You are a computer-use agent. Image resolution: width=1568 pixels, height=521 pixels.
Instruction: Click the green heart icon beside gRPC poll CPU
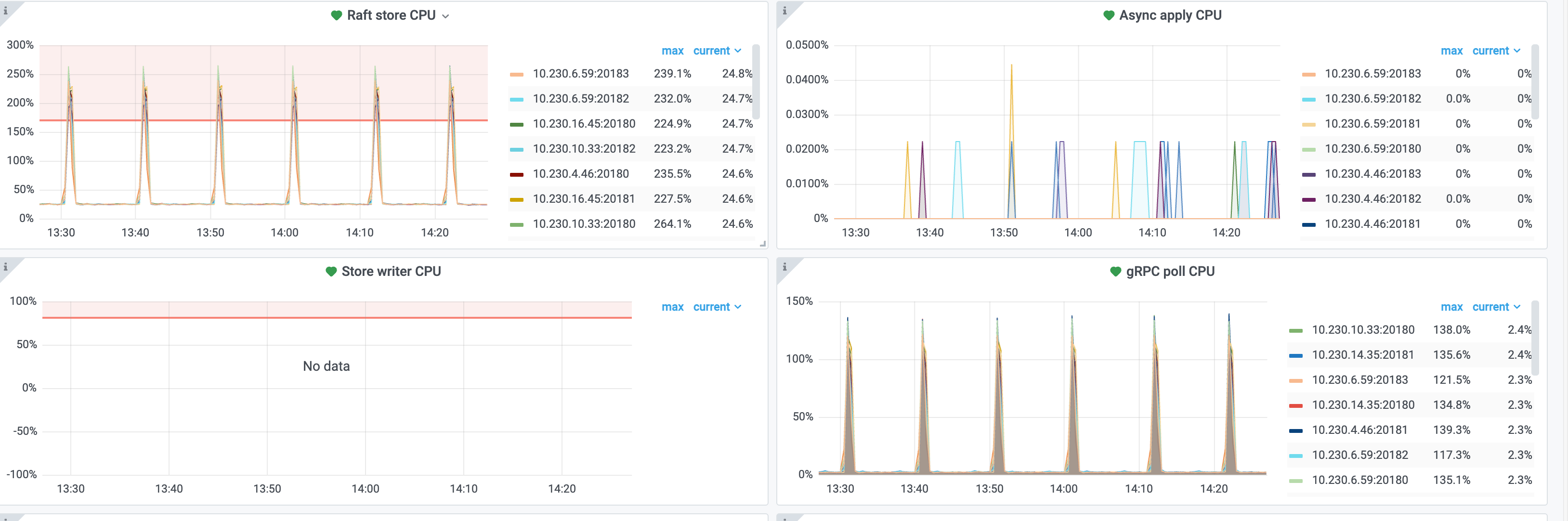point(1115,272)
